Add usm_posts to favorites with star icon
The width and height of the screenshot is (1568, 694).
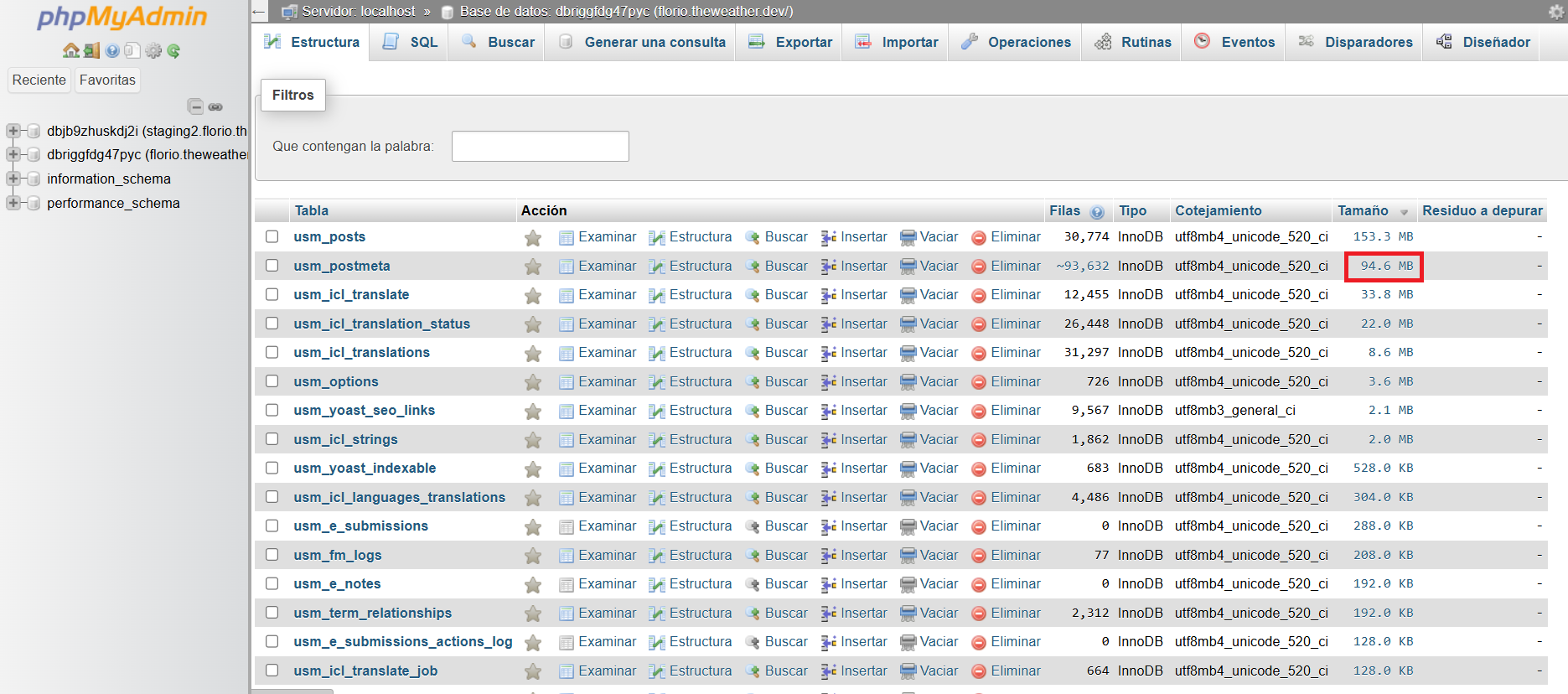click(x=532, y=238)
